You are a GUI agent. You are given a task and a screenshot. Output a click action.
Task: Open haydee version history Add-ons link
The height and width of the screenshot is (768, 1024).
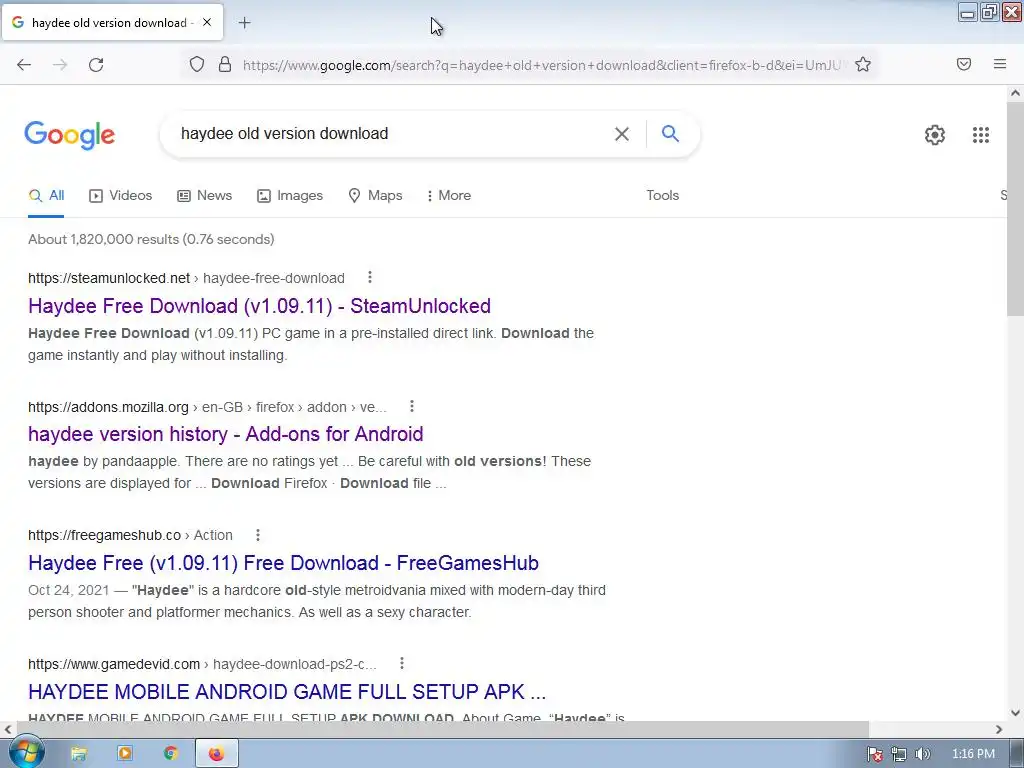click(225, 434)
